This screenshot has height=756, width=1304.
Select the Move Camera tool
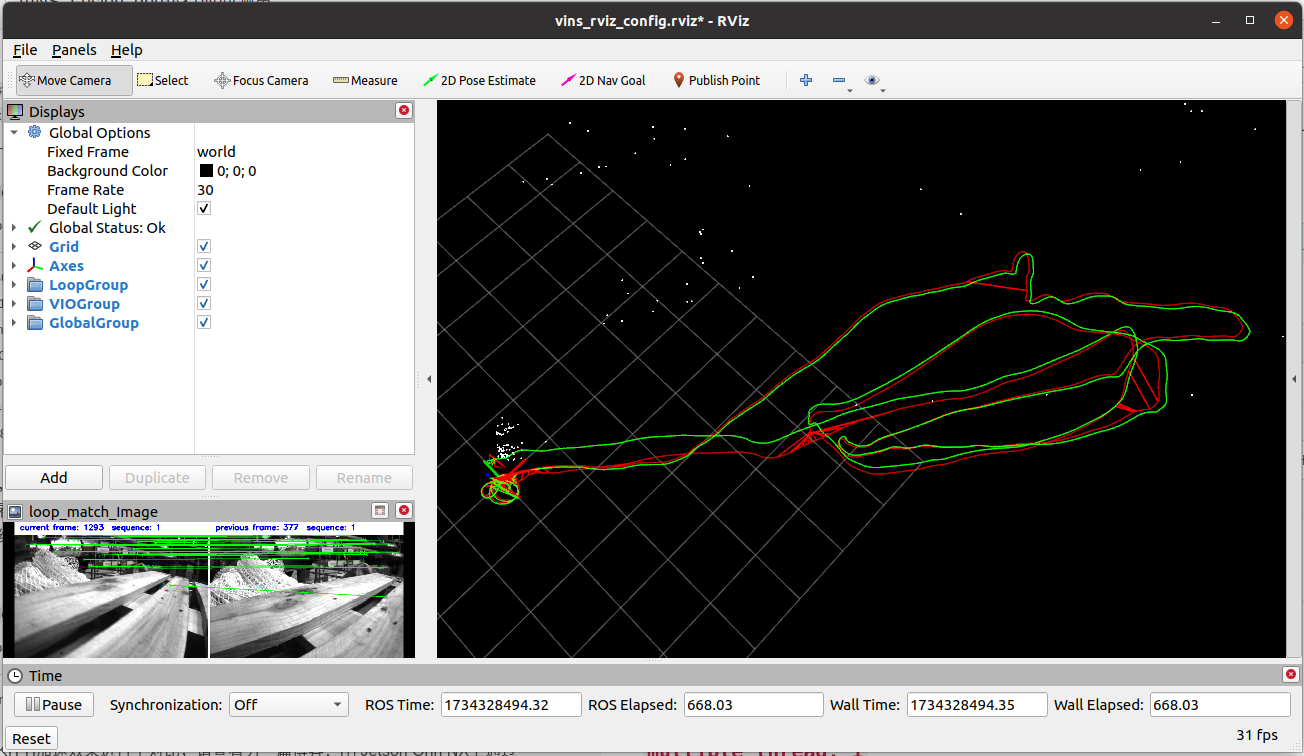tap(74, 80)
